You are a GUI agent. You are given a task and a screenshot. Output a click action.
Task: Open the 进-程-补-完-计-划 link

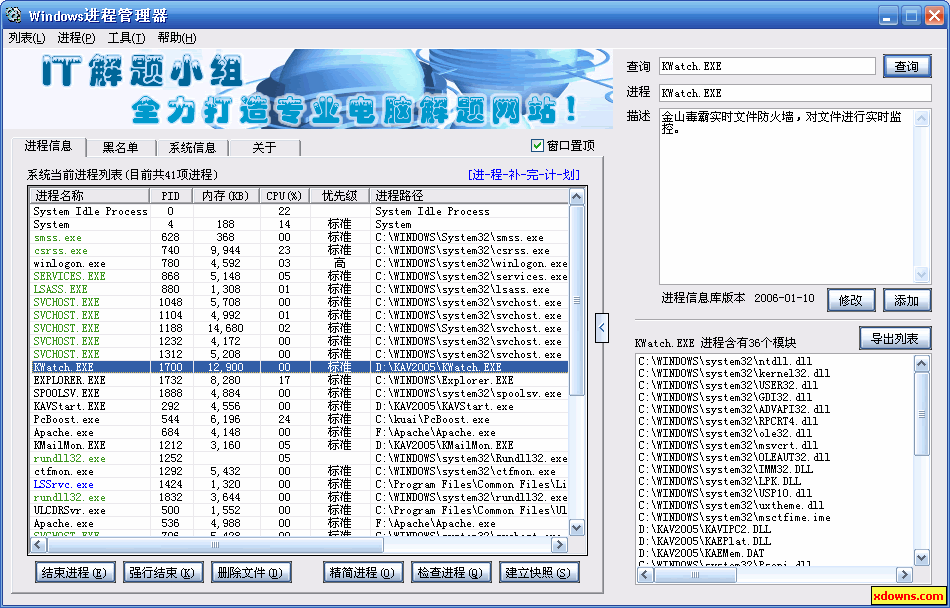pos(524,174)
